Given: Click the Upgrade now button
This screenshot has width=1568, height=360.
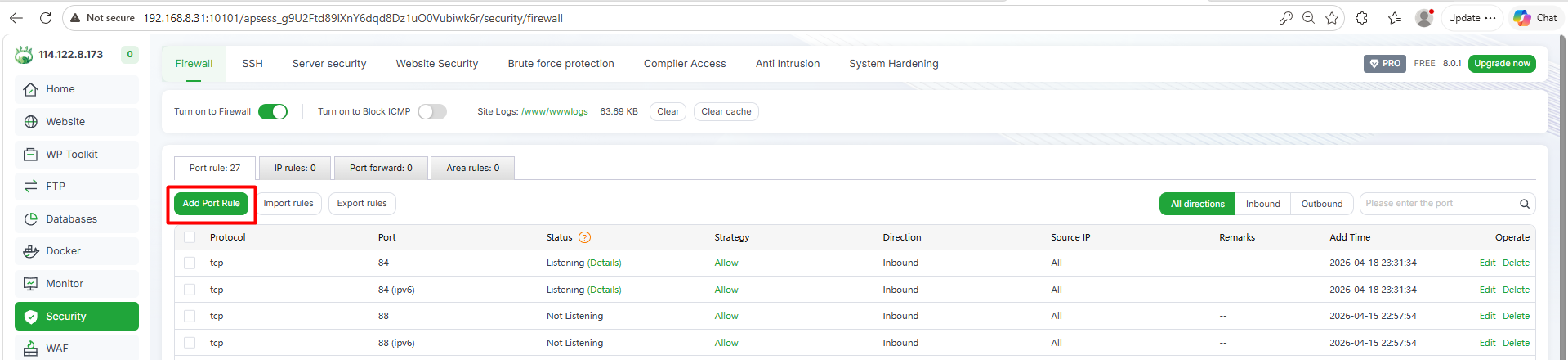Looking at the screenshot, I should (1502, 64).
